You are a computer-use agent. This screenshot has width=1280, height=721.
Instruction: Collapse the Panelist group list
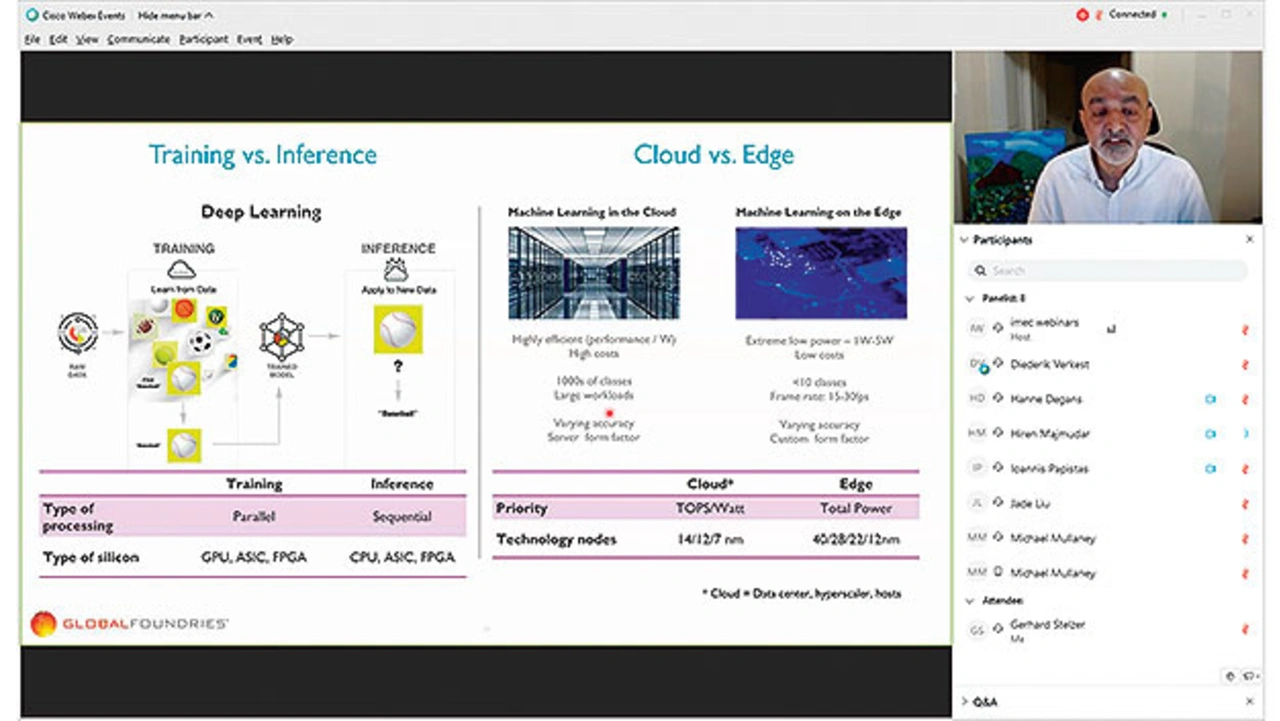click(x=969, y=298)
